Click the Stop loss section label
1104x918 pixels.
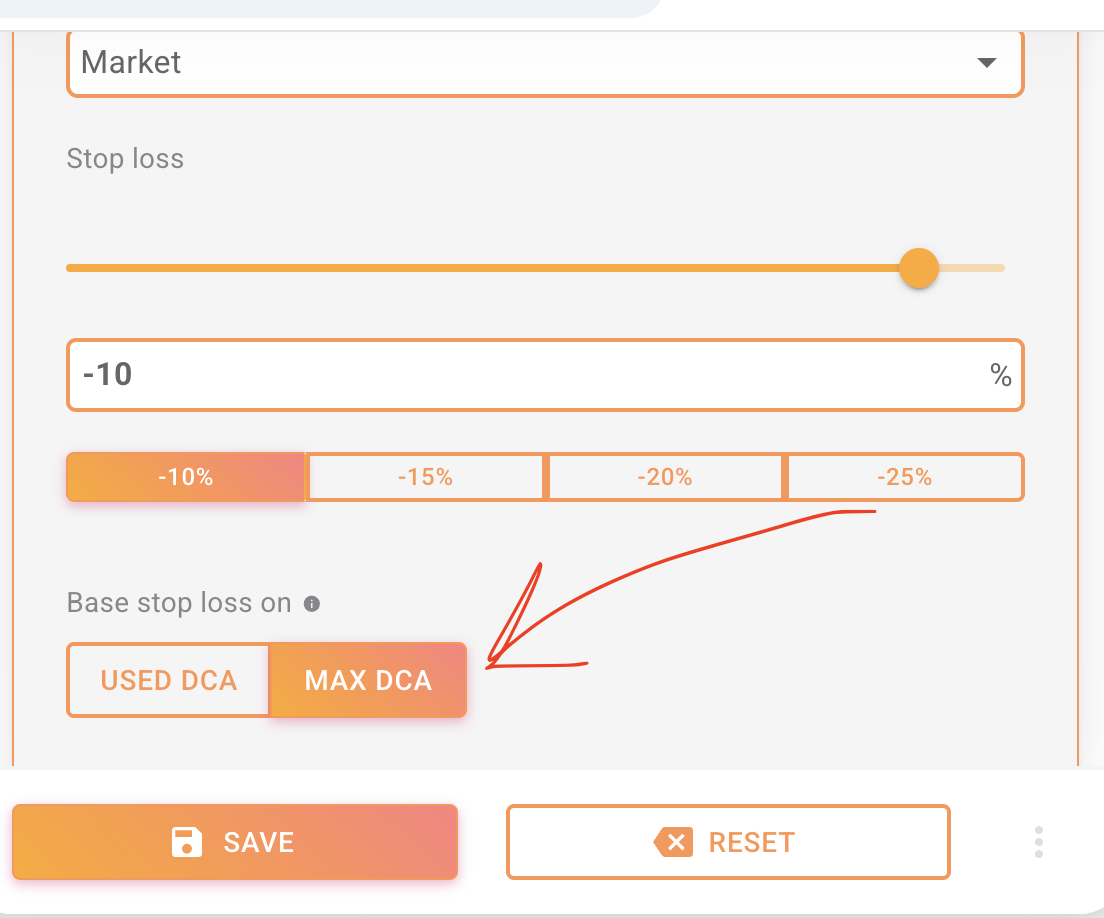pyautogui.click(x=125, y=159)
